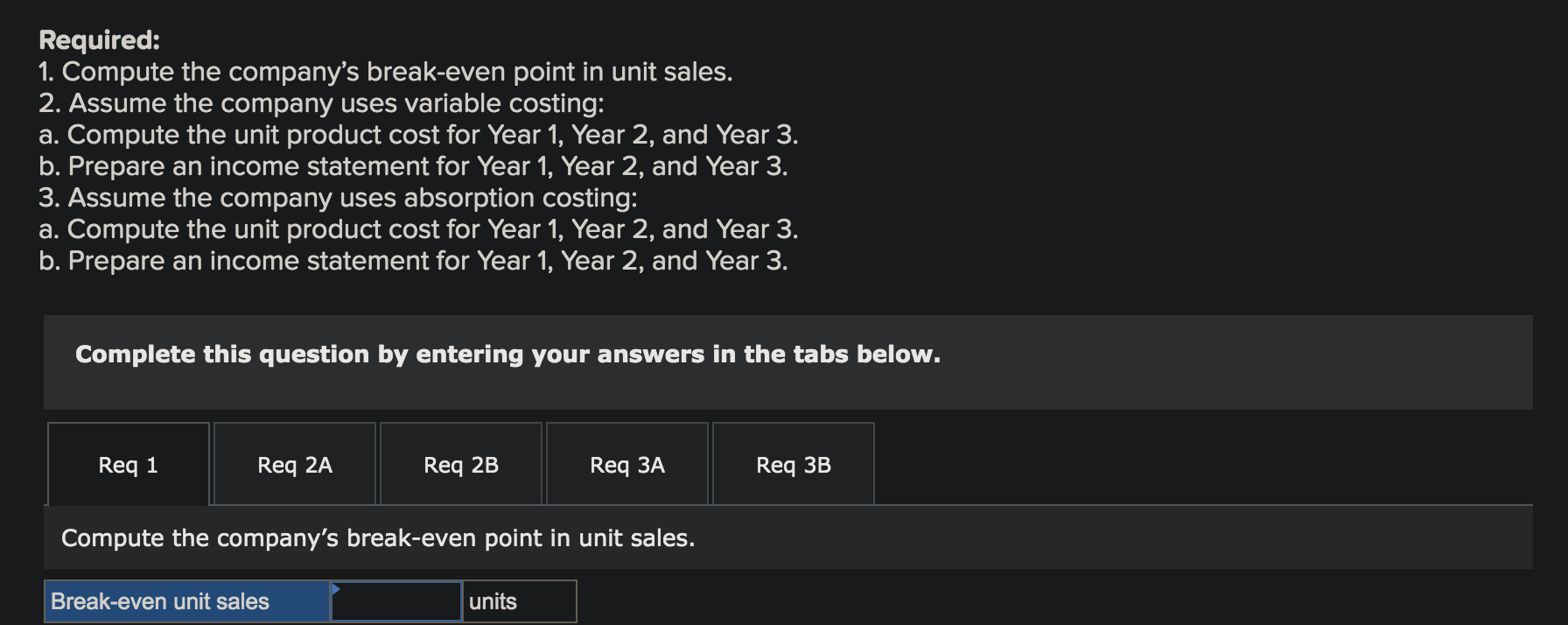1568x625 pixels.
Task: Click line 2a about unit product cost
Action: [418, 135]
